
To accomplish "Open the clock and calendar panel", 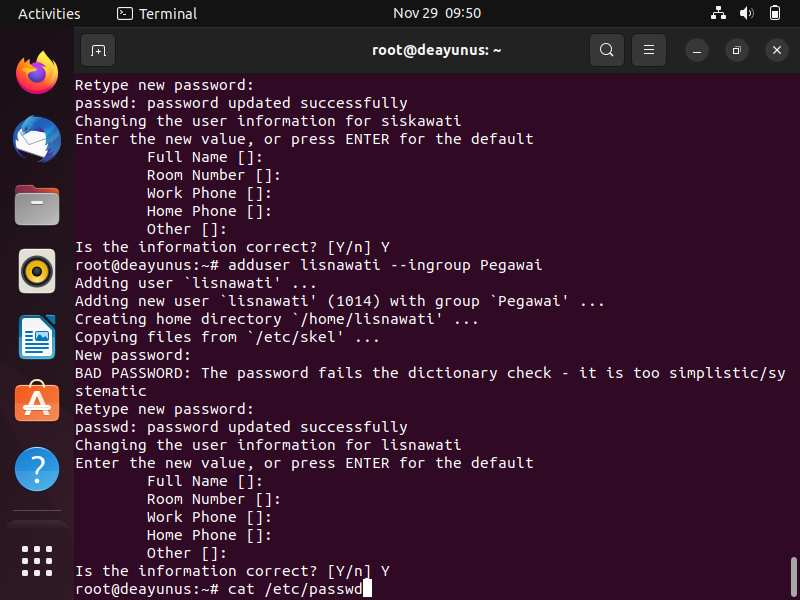I will 437,13.
